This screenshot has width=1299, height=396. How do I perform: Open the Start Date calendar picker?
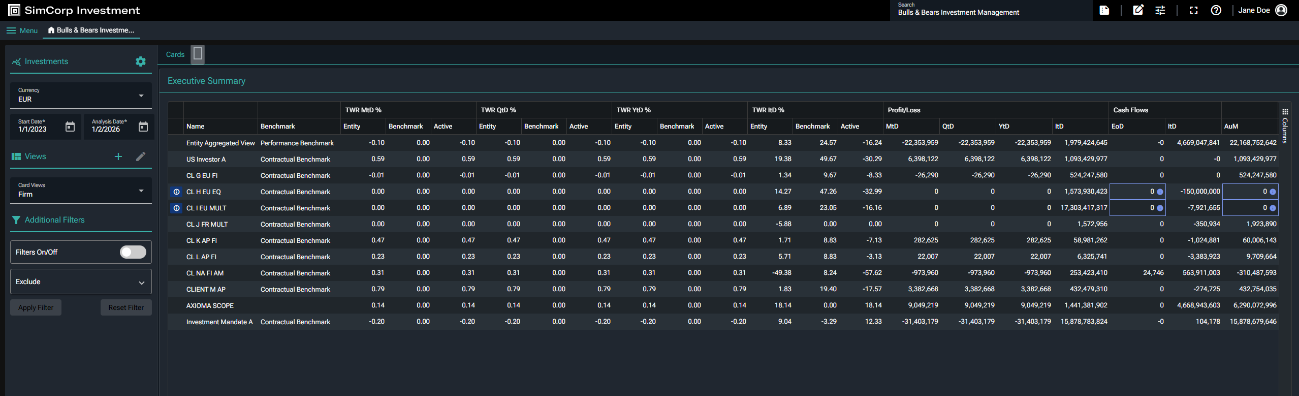pyautogui.click(x=70, y=127)
